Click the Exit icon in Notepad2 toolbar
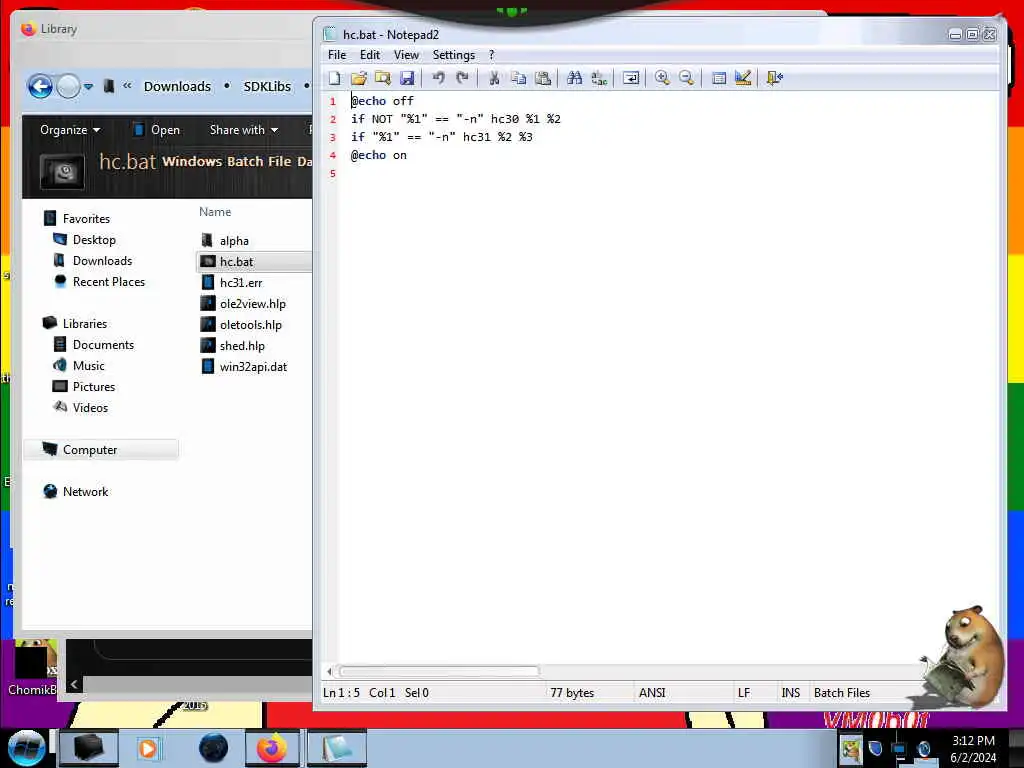 coord(775,78)
